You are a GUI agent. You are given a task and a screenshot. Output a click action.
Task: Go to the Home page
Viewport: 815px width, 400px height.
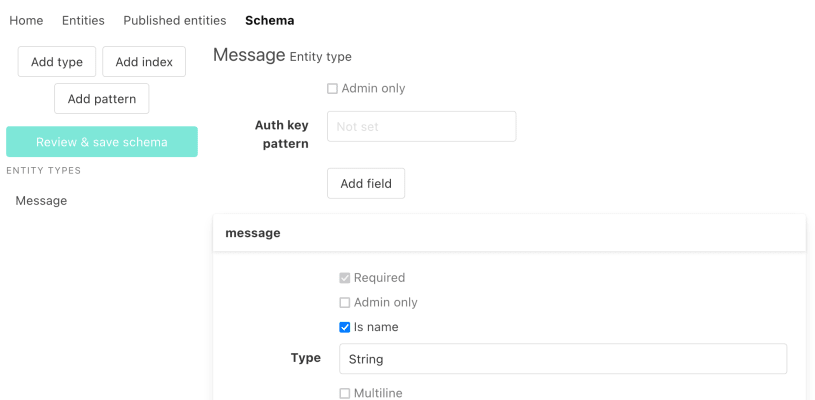26,20
